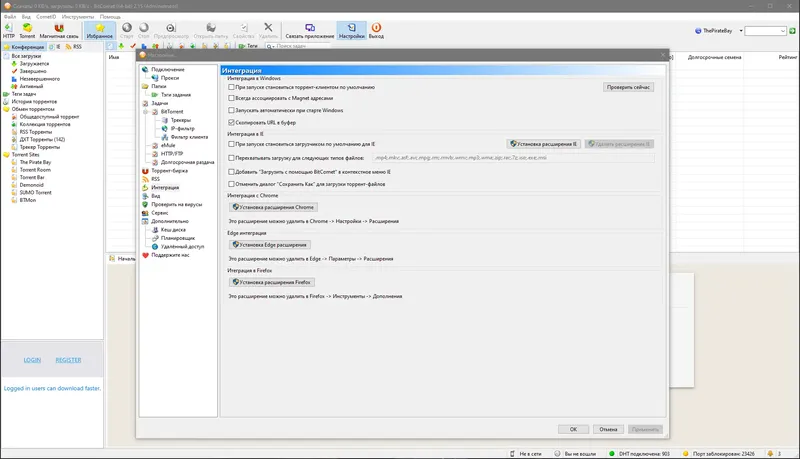800x459 pixels.
Task: Open the Файл menu
Action: 10,17
